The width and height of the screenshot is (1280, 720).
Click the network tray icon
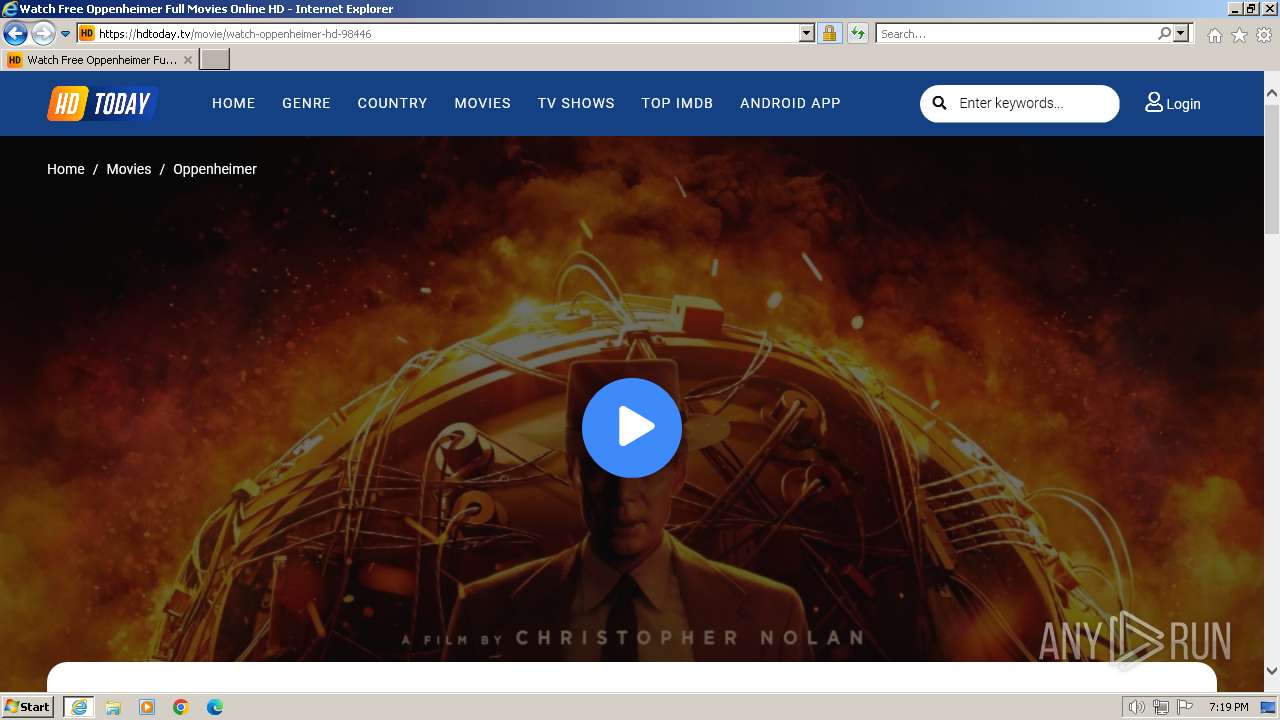click(x=1161, y=707)
